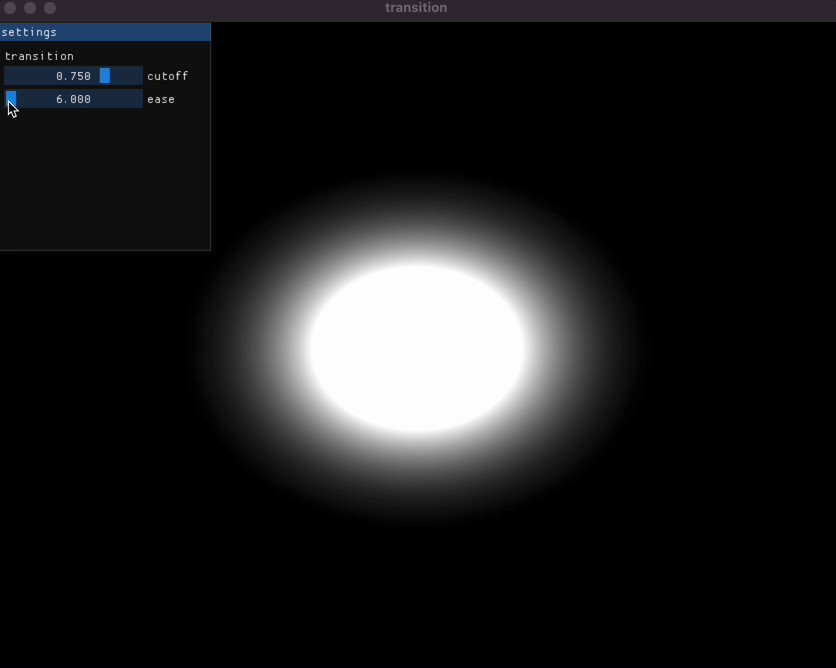Viewport: 836px width, 668px height.
Task: Click the ease slider handle
Action: [x=11, y=99]
